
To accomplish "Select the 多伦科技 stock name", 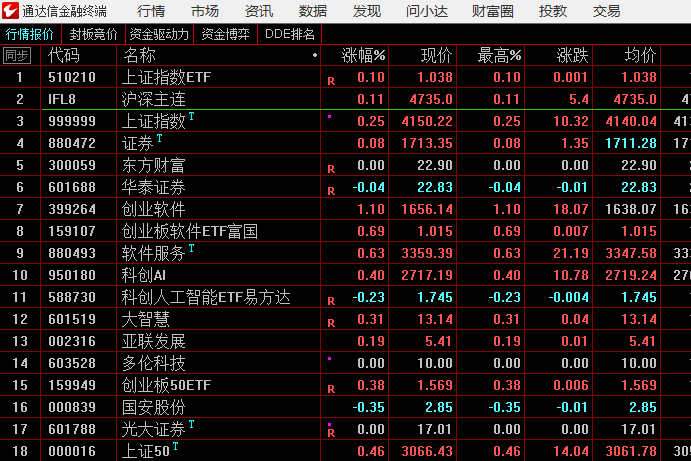I will 153,364.
